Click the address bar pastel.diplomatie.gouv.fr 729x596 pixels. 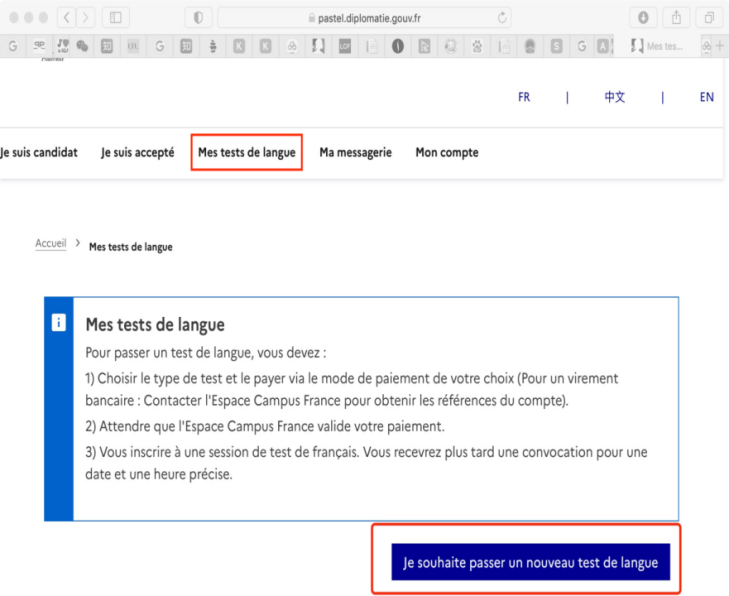pos(364,18)
